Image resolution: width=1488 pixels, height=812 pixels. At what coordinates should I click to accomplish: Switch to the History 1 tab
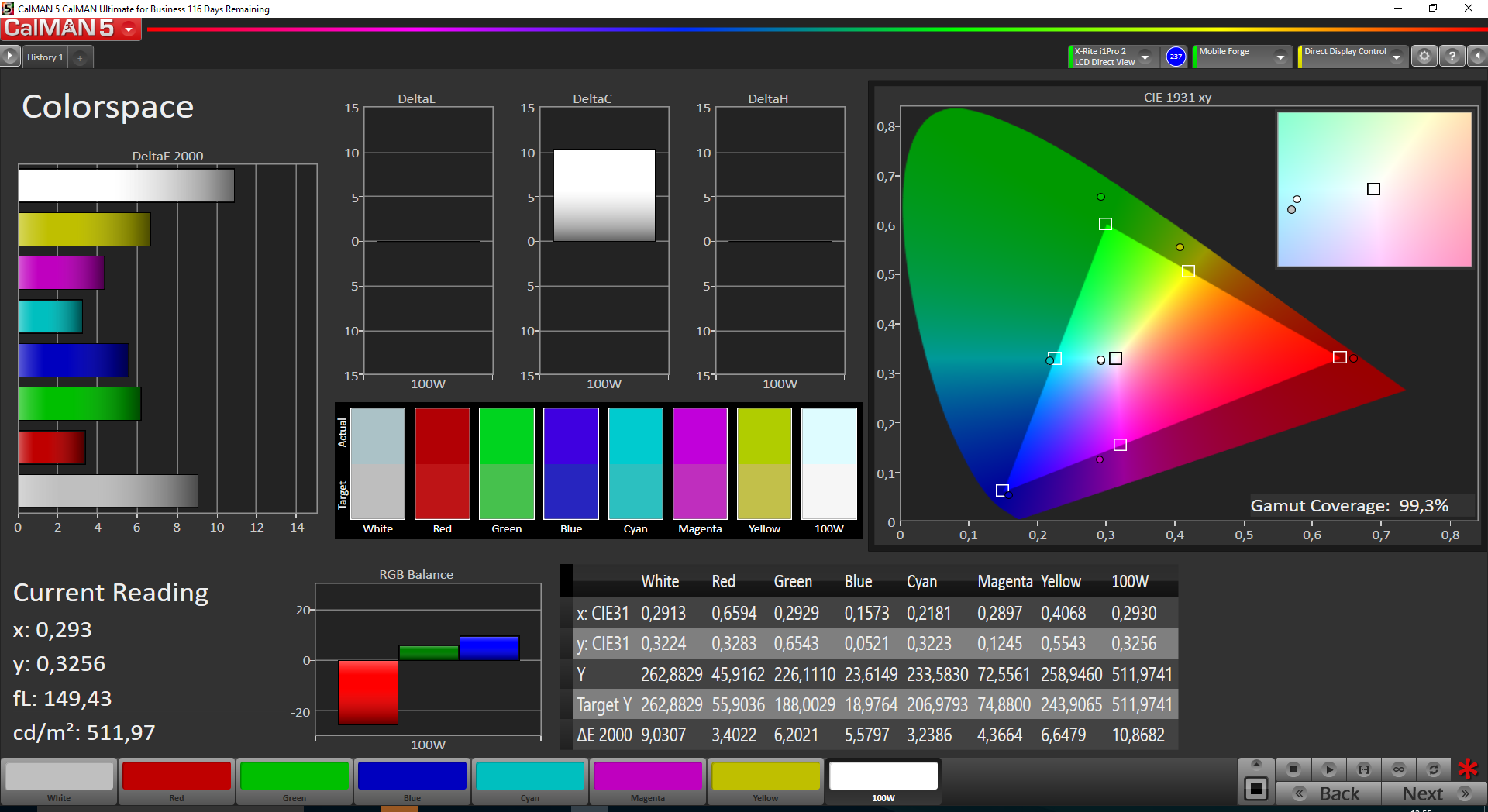[x=45, y=57]
